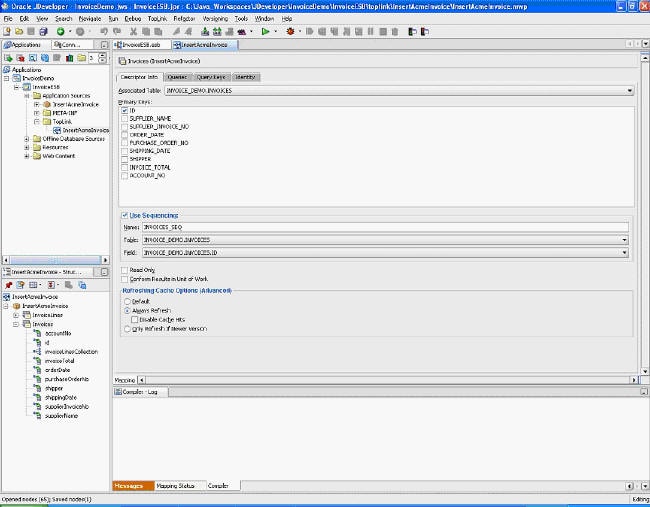Check the SUPPLIER_NAME primary key checkbox
650x507 pixels.
tap(125, 119)
